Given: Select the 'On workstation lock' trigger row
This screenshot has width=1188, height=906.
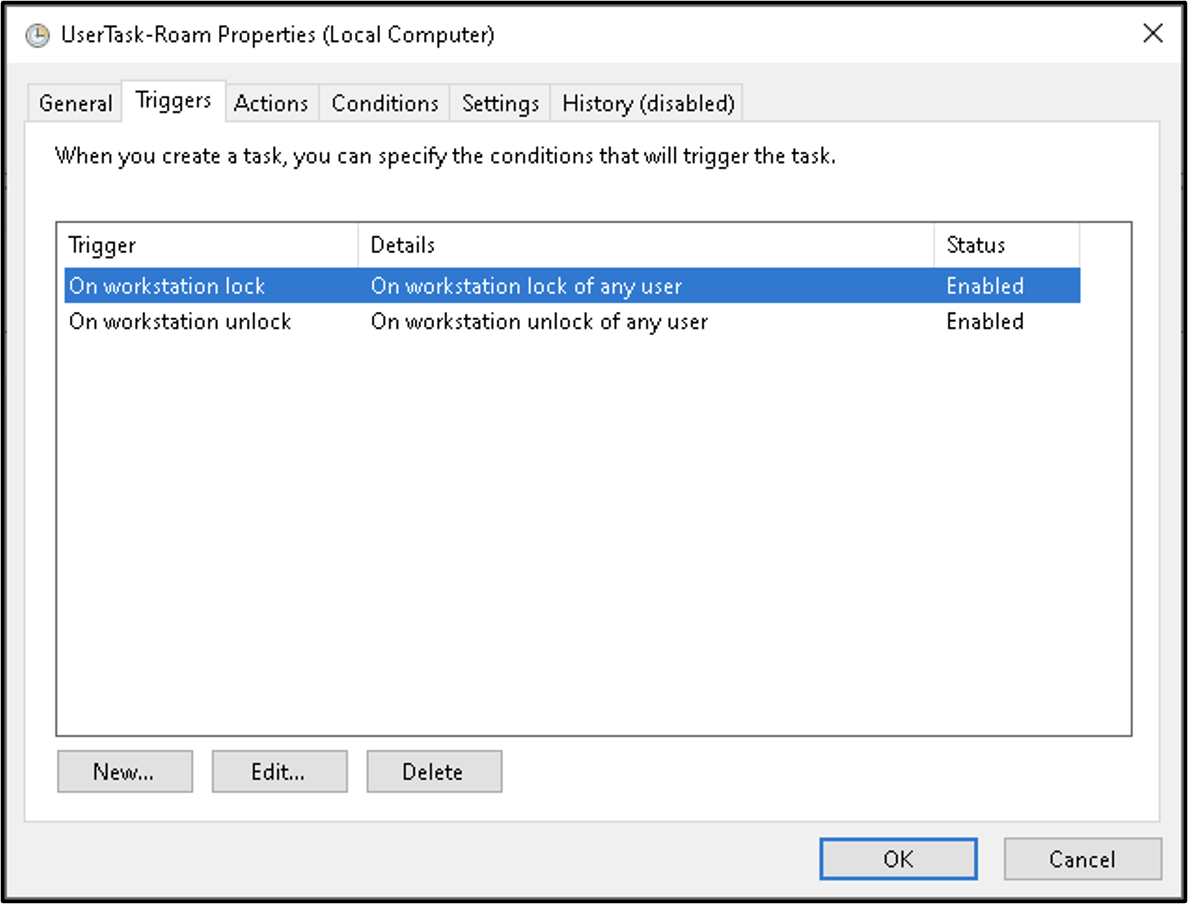Looking at the screenshot, I should pos(167,286).
